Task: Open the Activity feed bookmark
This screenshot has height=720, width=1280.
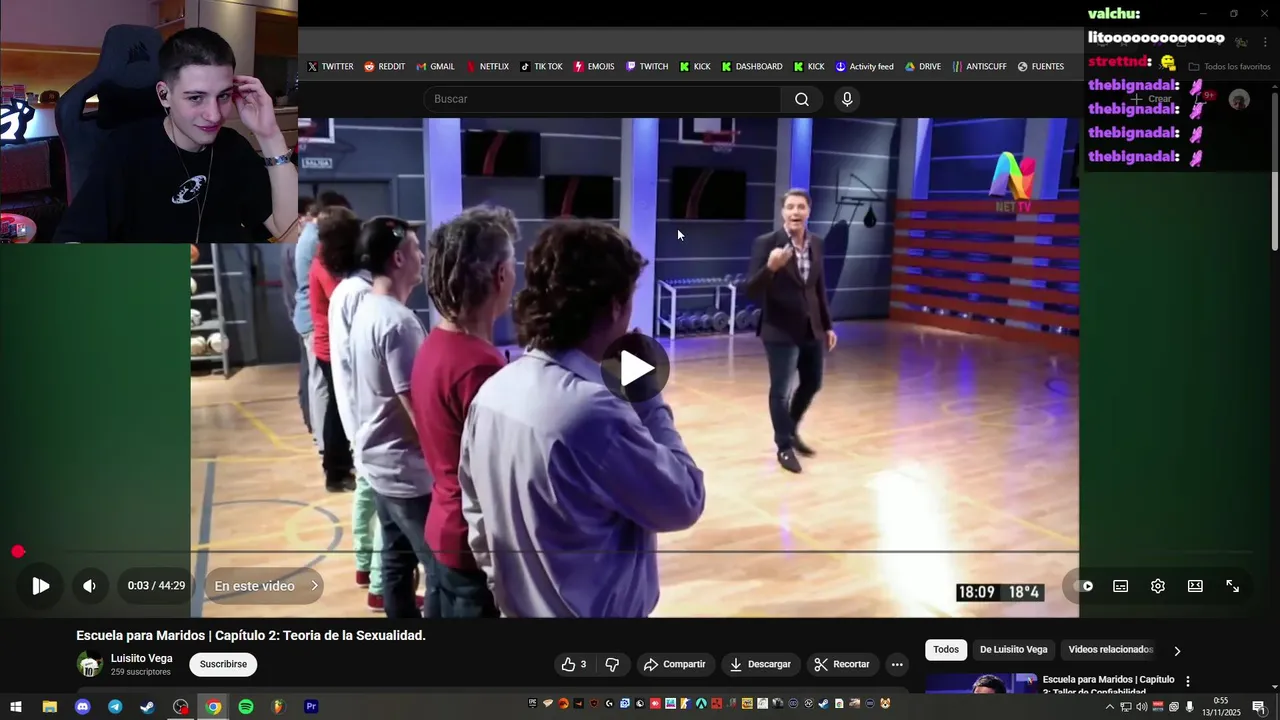Action: pyautogui.click(x=865, y=67)
